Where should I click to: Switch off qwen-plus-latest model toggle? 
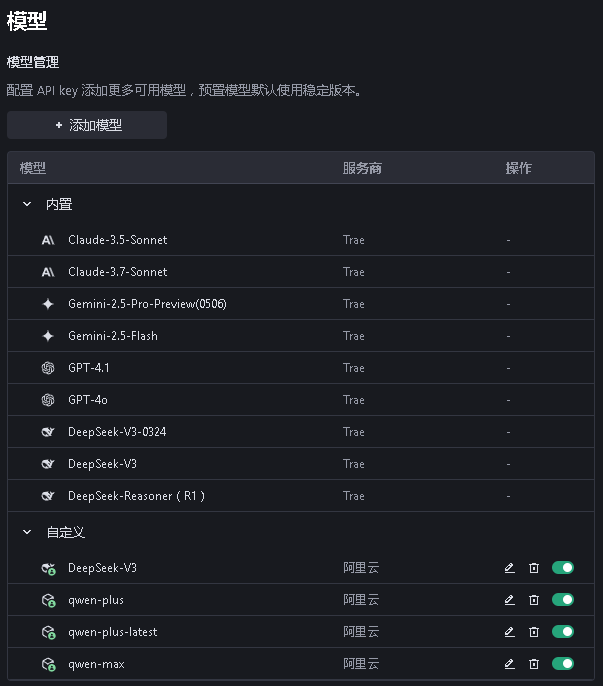563,632
